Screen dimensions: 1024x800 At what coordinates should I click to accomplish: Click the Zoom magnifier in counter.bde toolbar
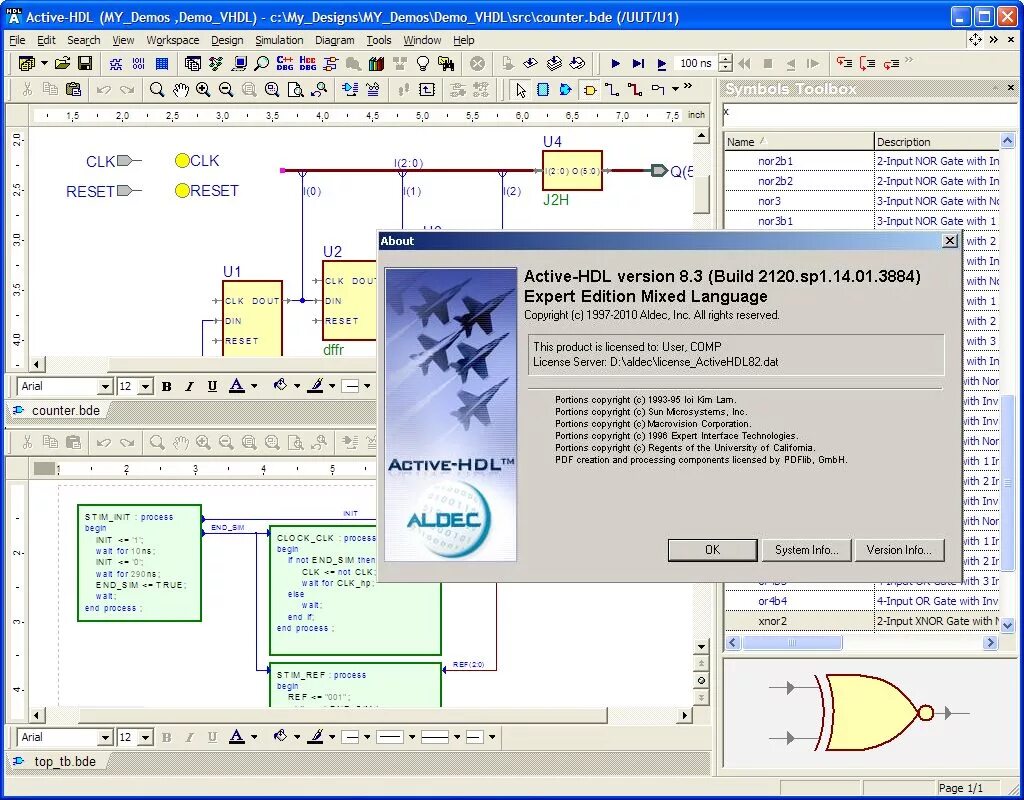coord(157,89)
